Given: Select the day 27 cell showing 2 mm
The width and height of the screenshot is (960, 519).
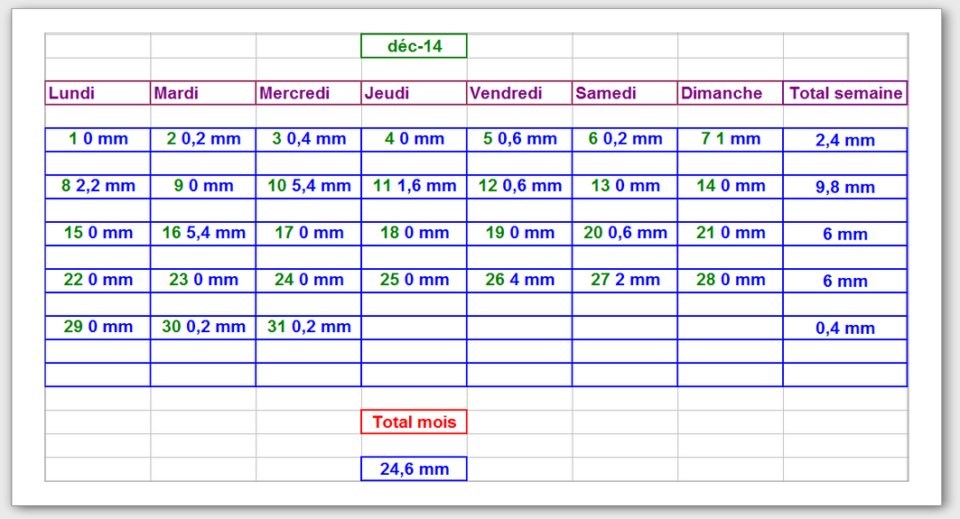Looking at the screenshot, I should click(x=625, y=280).
